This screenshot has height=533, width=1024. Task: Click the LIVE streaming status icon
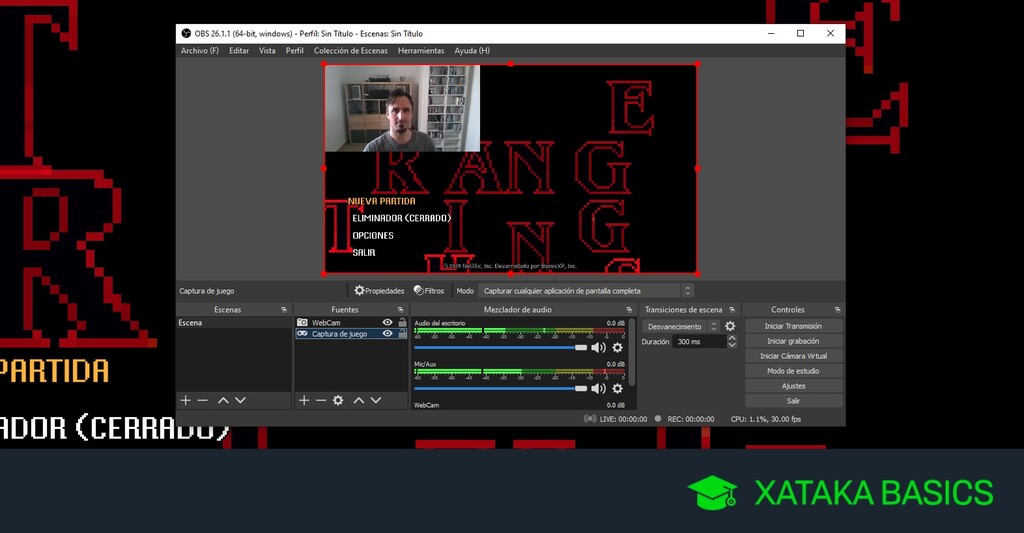590,419
